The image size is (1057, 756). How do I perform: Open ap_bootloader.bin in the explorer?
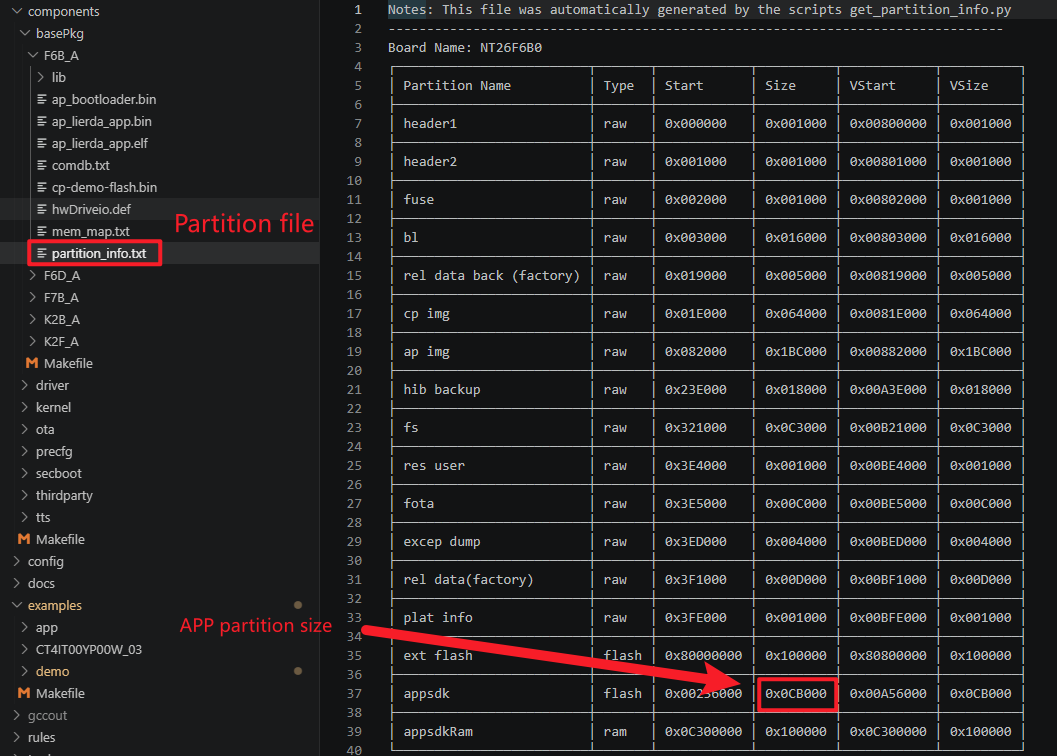click(104, 99)
